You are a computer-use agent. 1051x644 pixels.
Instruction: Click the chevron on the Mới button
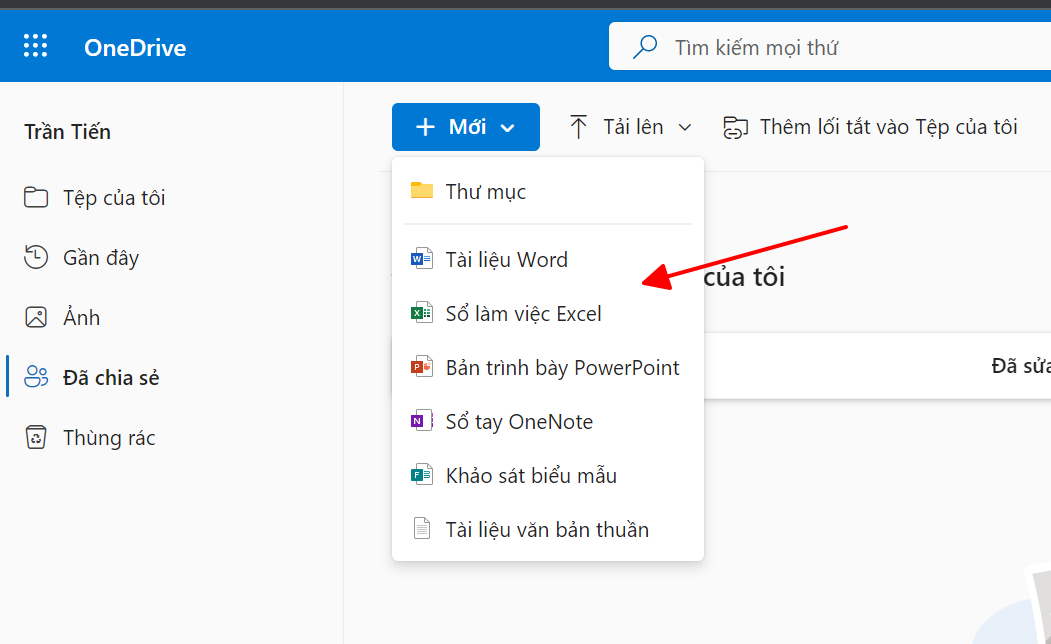pyautogui.click(x=508, y=128)
